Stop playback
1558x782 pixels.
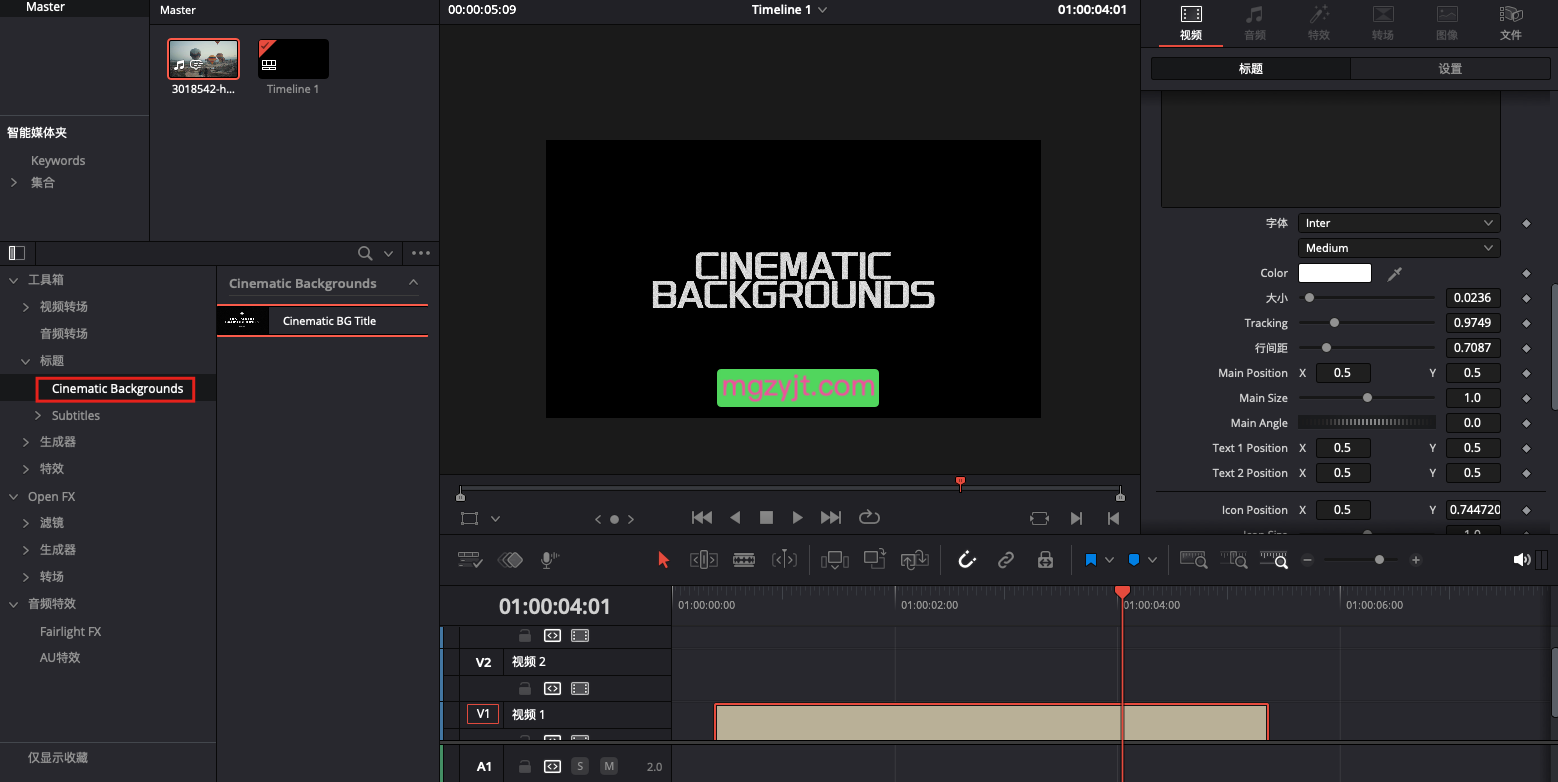tap(766, 517)
